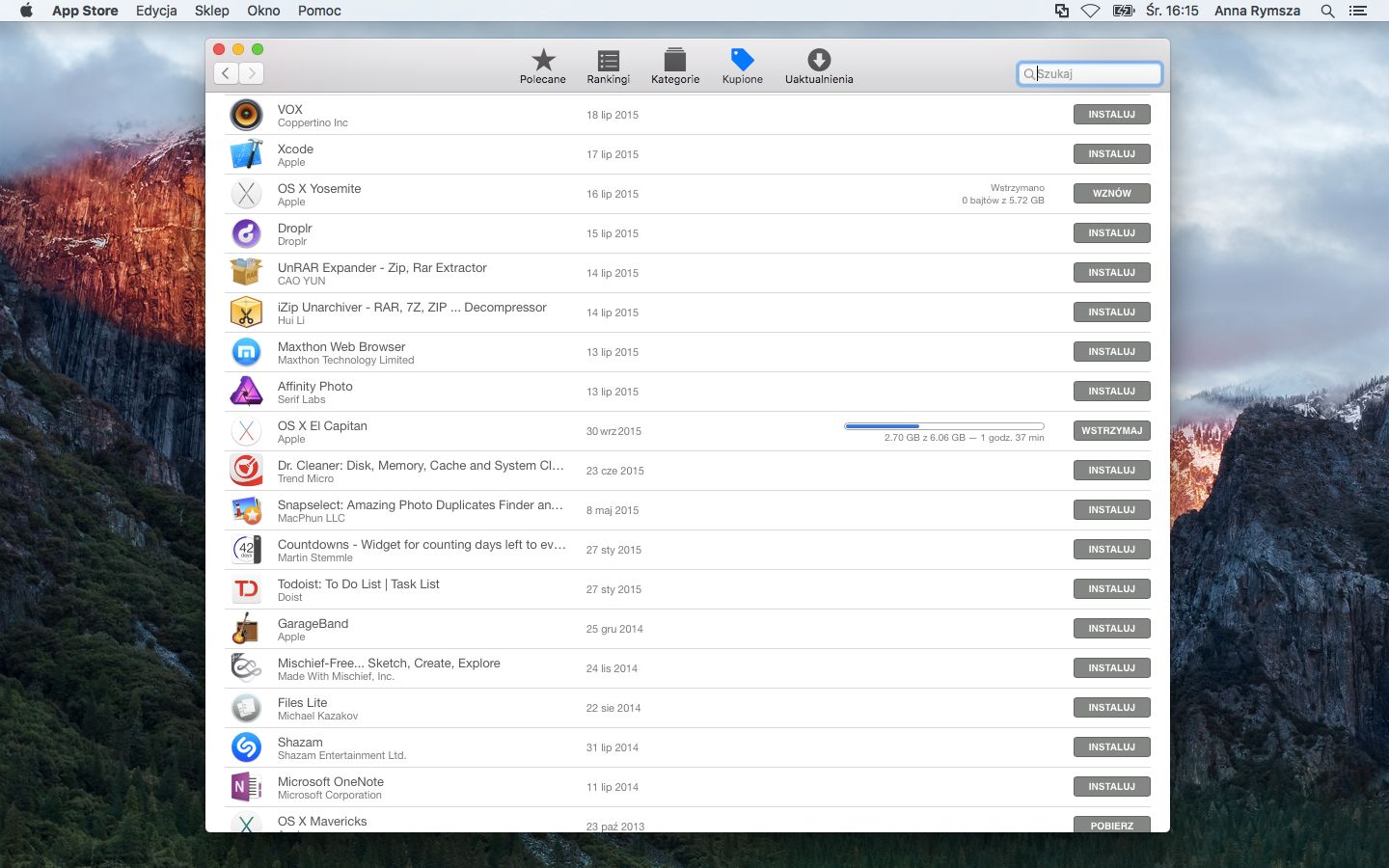This screenshot has width=1389, height=868.
Task: Install the GarageBand app
Action: point(1111,629)
